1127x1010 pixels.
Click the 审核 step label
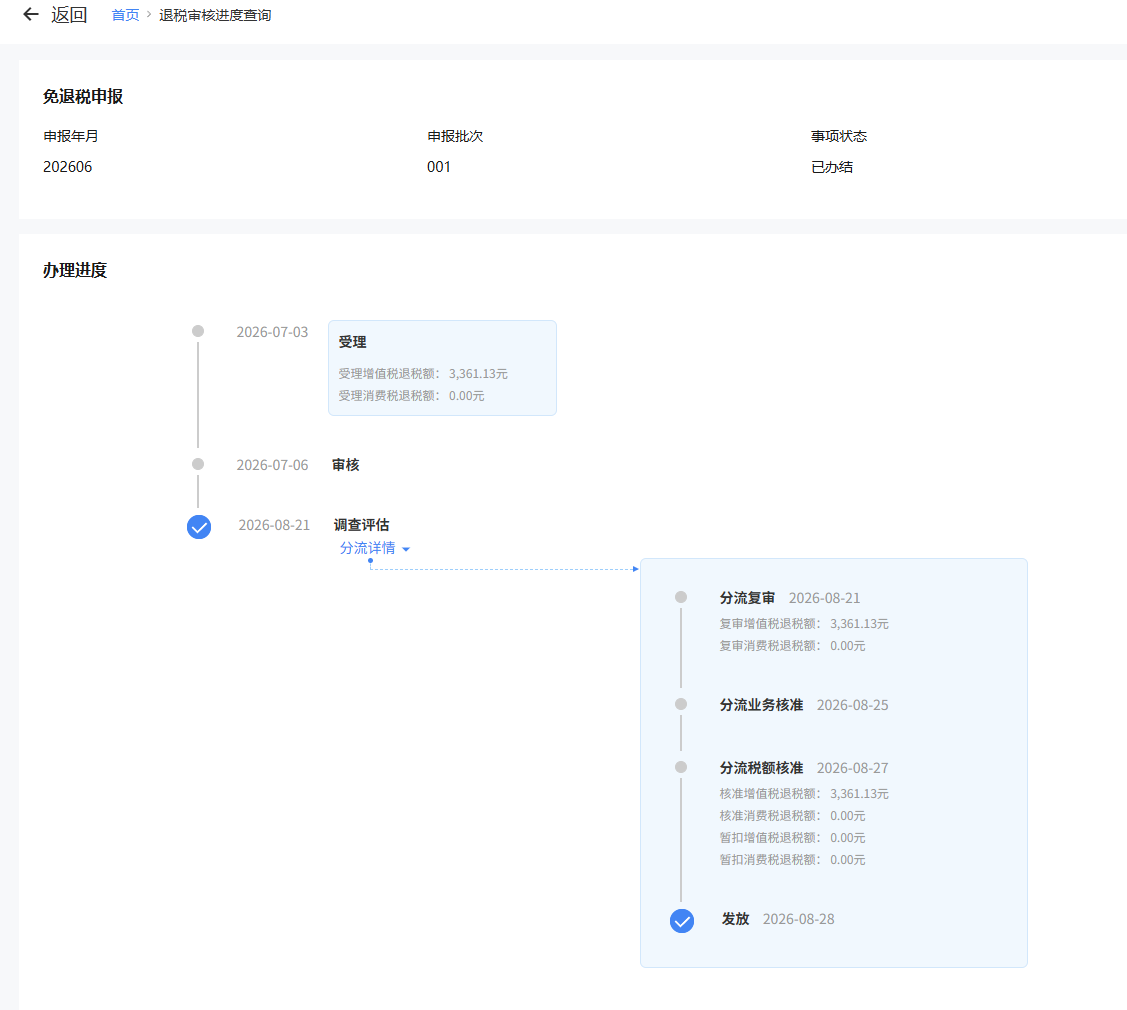[346, 465]
